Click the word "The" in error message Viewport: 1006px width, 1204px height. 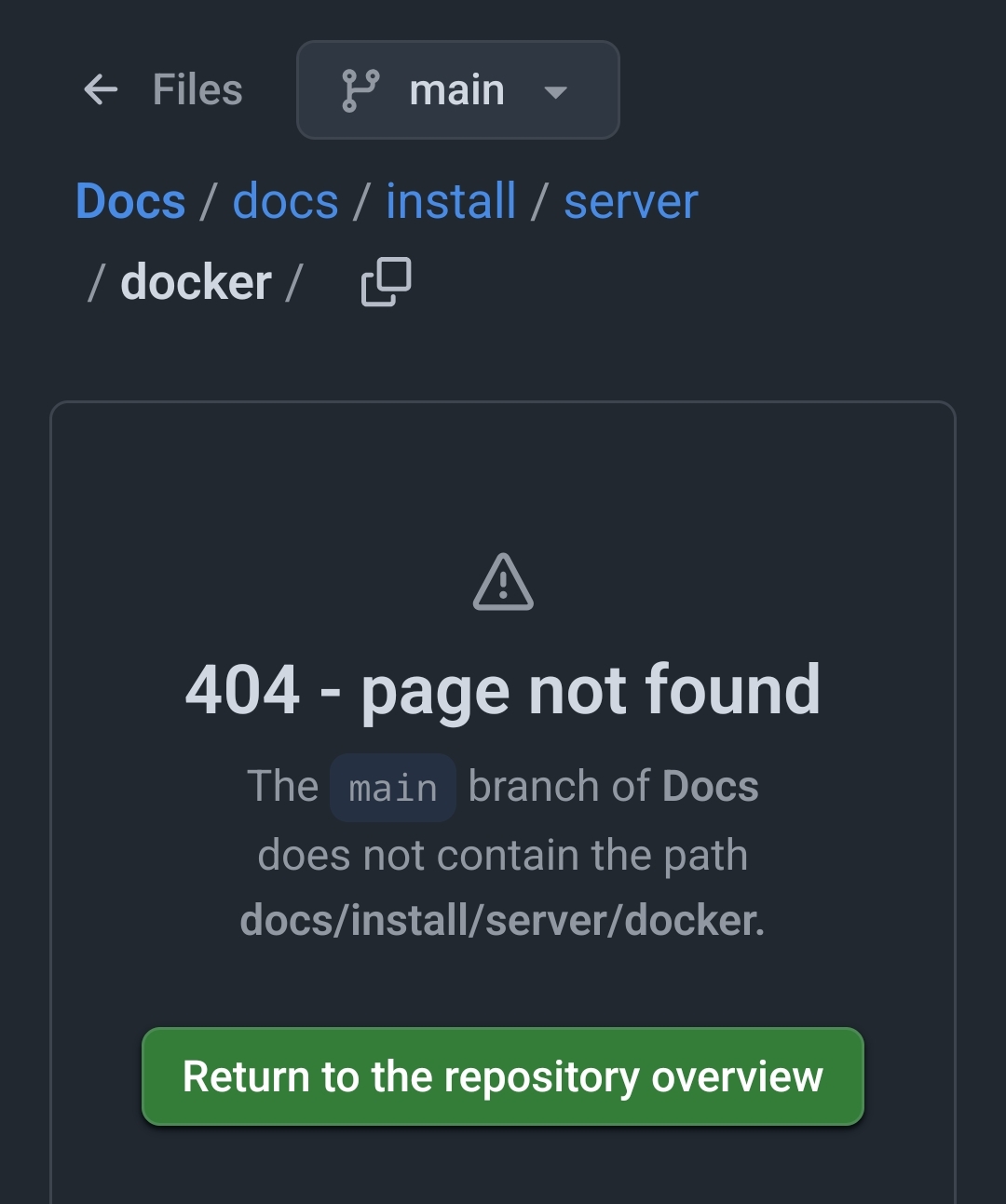283,787
